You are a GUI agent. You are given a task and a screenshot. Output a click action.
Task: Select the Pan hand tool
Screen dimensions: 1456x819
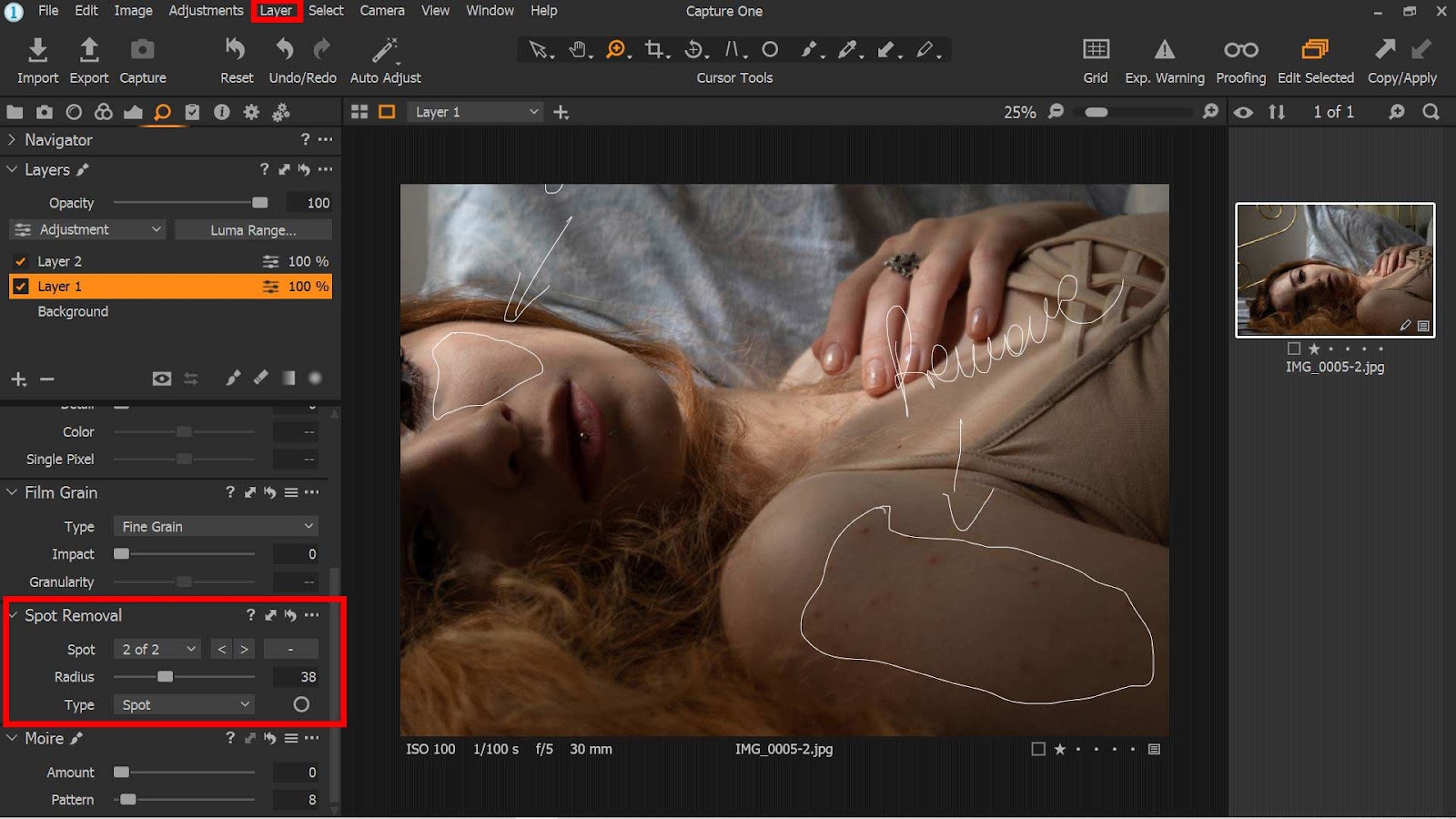578,49
